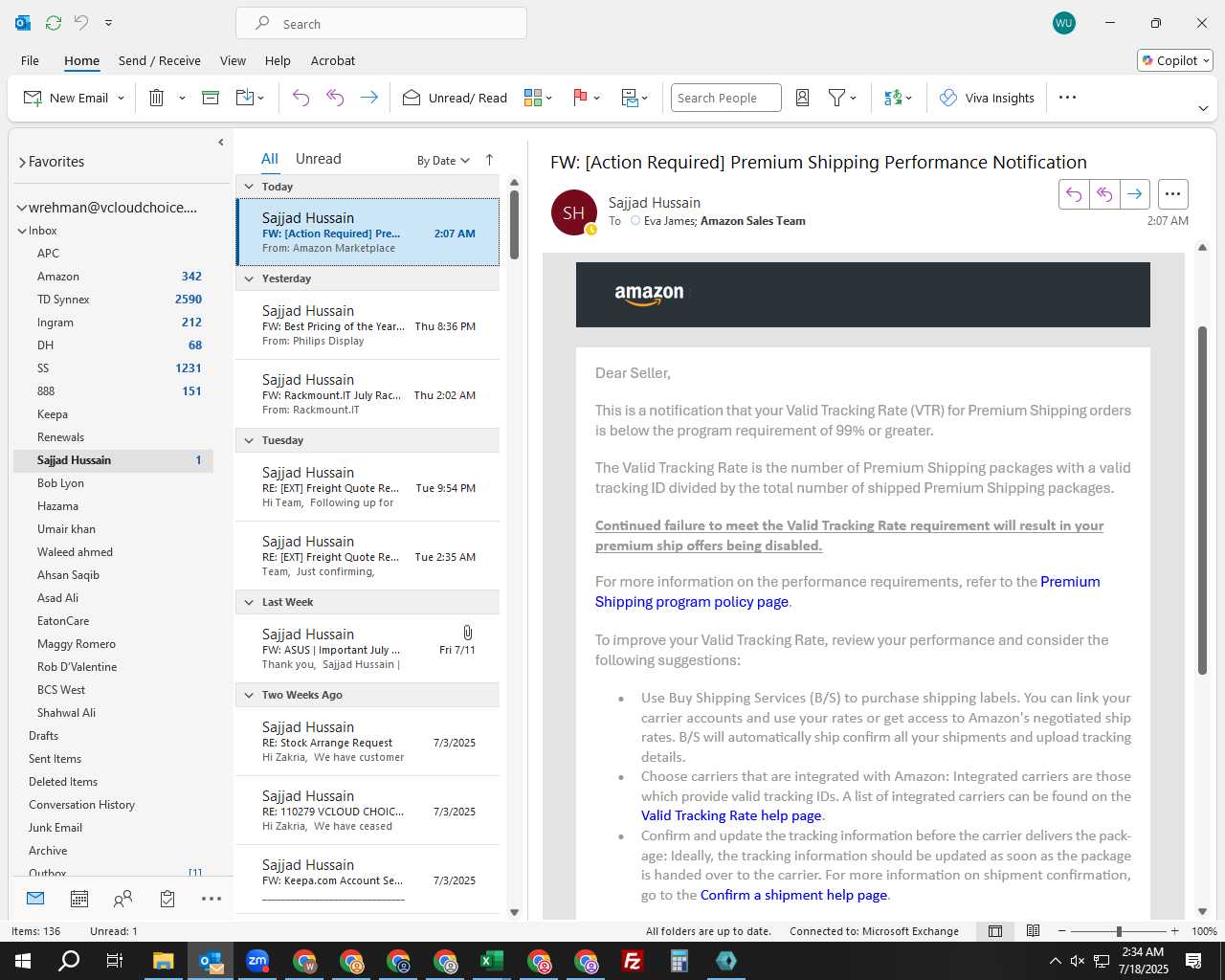Image resolution: width=1225 pixels, height=980 pixels.
Task: Open the By Date sort dropdown
Action: (x=443, y=160)
